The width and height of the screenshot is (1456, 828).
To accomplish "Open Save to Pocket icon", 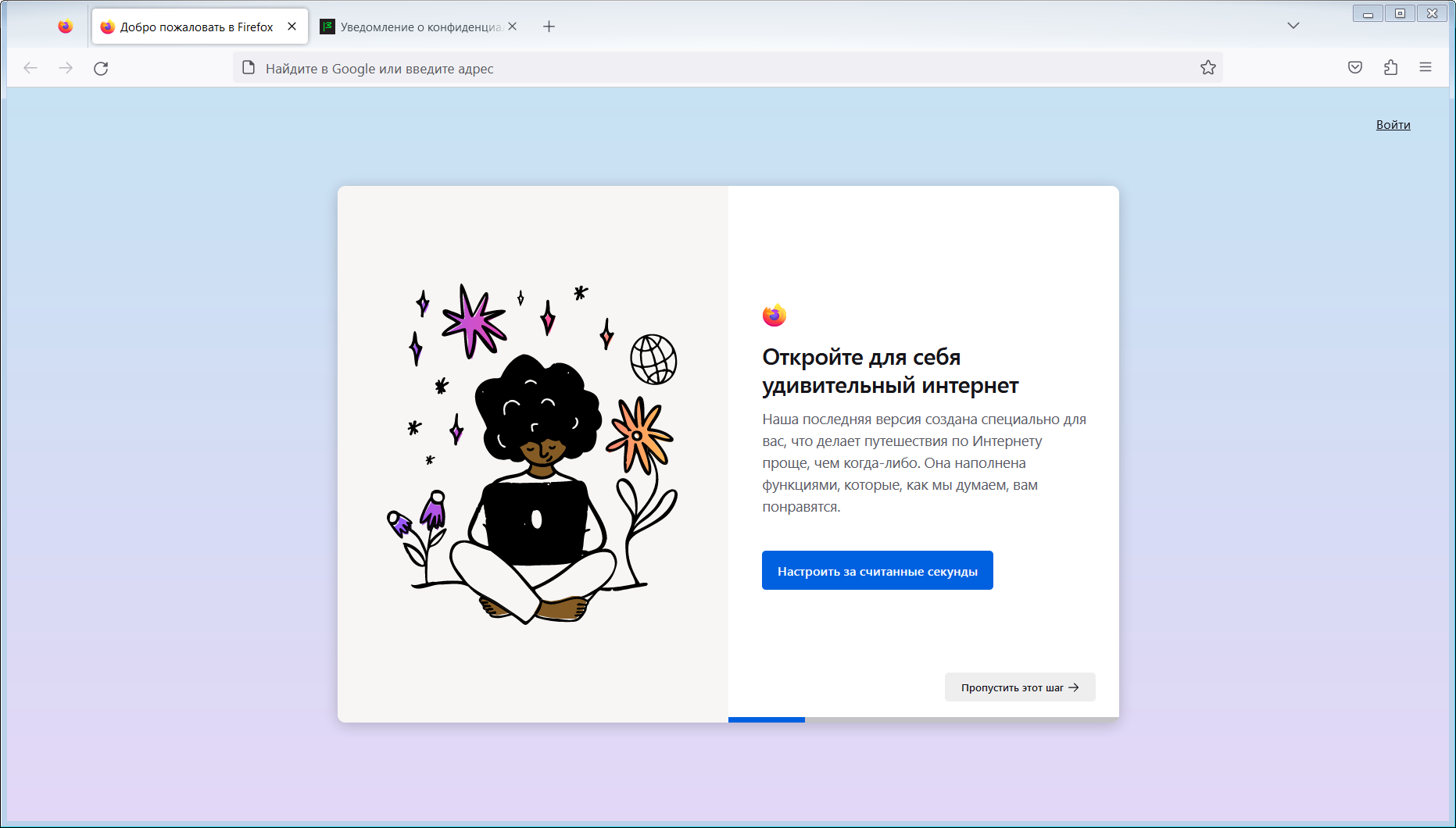I will tap(1355, 68).
